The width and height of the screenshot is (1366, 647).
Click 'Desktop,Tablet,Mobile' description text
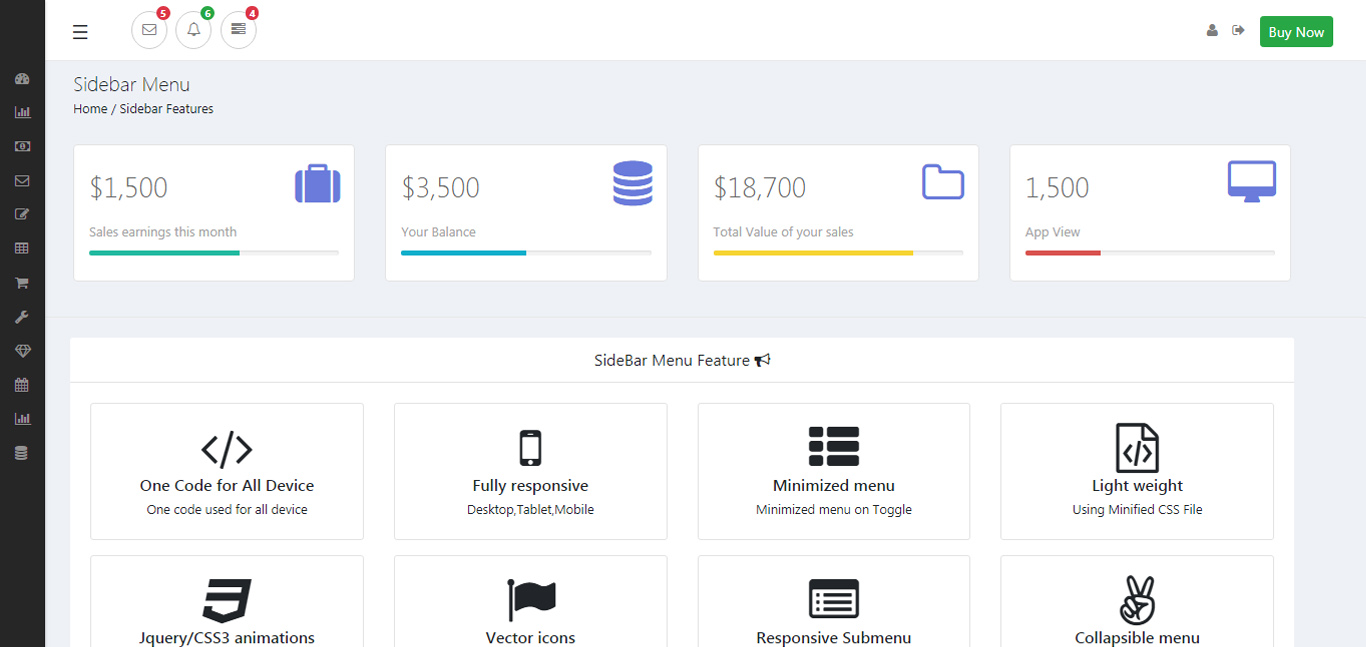tap(531, 510)
